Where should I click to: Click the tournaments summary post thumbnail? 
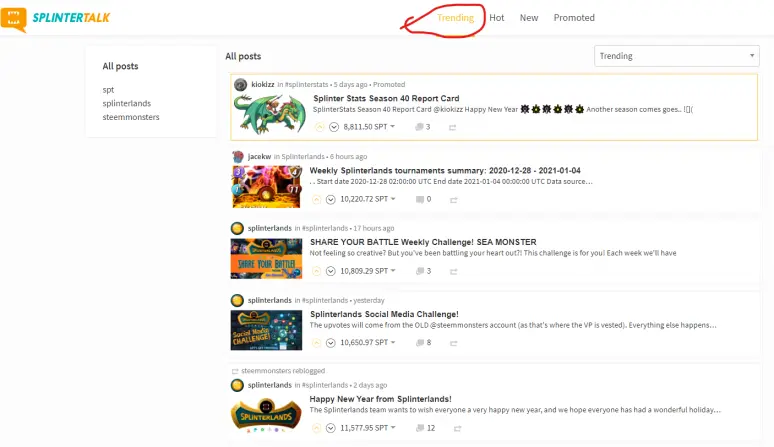[267, 186]
